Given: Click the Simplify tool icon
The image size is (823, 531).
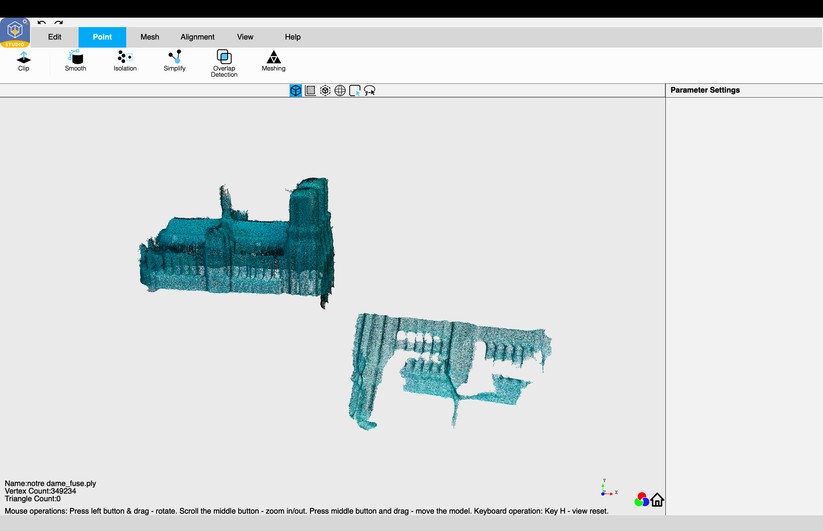Looking at the screenshot, I should pyautogui.click(x=175, y=60).
